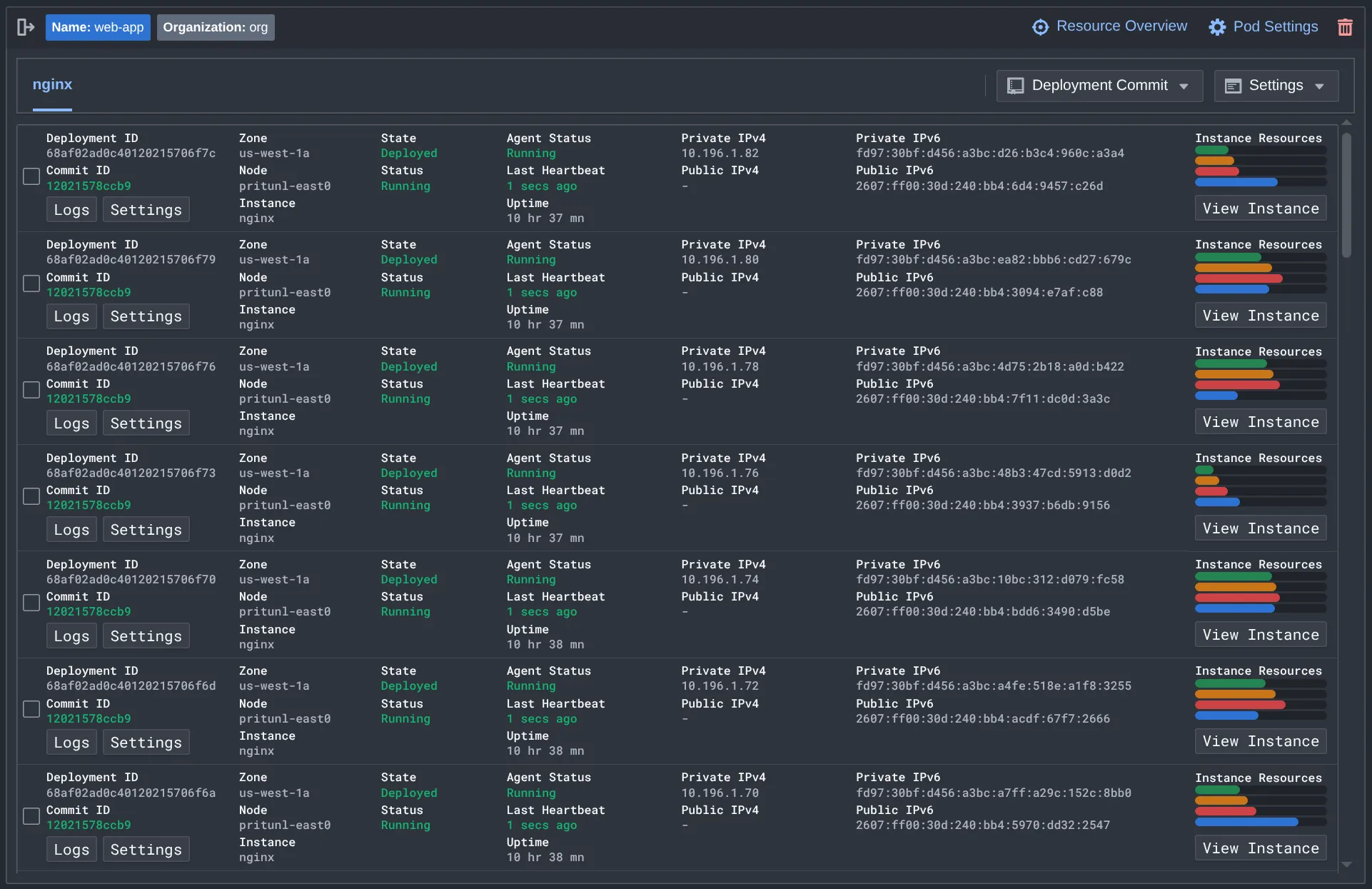Screen dimensions: 1372x889
Task: Expand the Deployment Commit dropdown arrow
Action: [1184, 86]
